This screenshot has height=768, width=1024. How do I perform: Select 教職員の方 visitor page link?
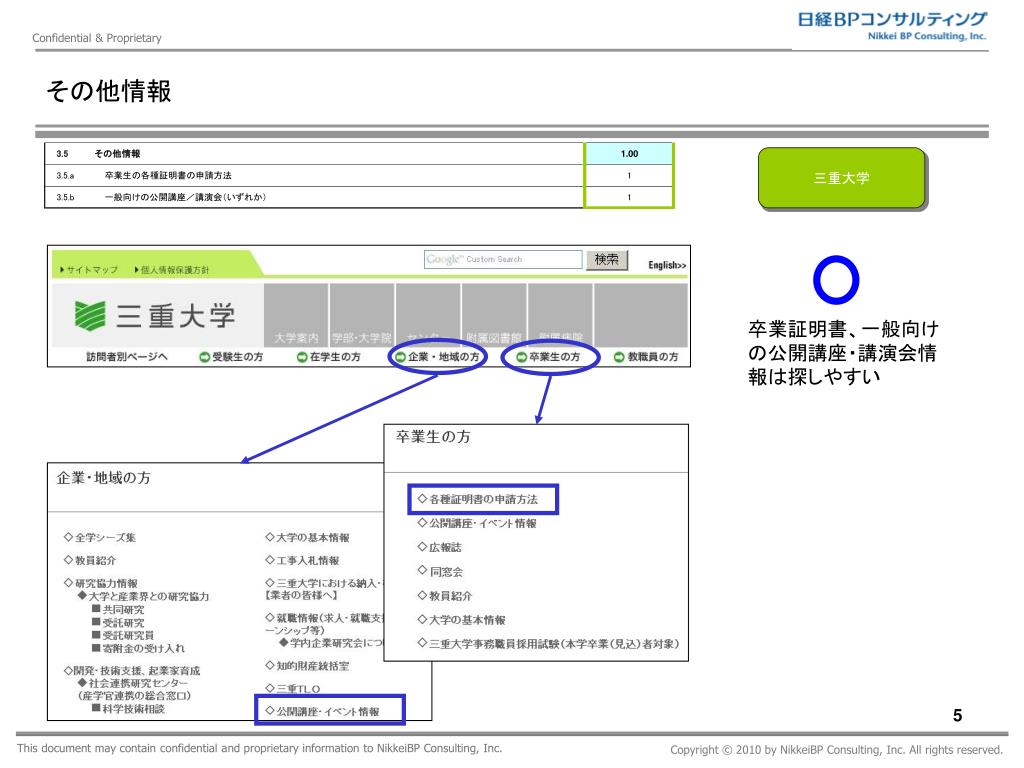pyautogui.click(x=653, y=357)
